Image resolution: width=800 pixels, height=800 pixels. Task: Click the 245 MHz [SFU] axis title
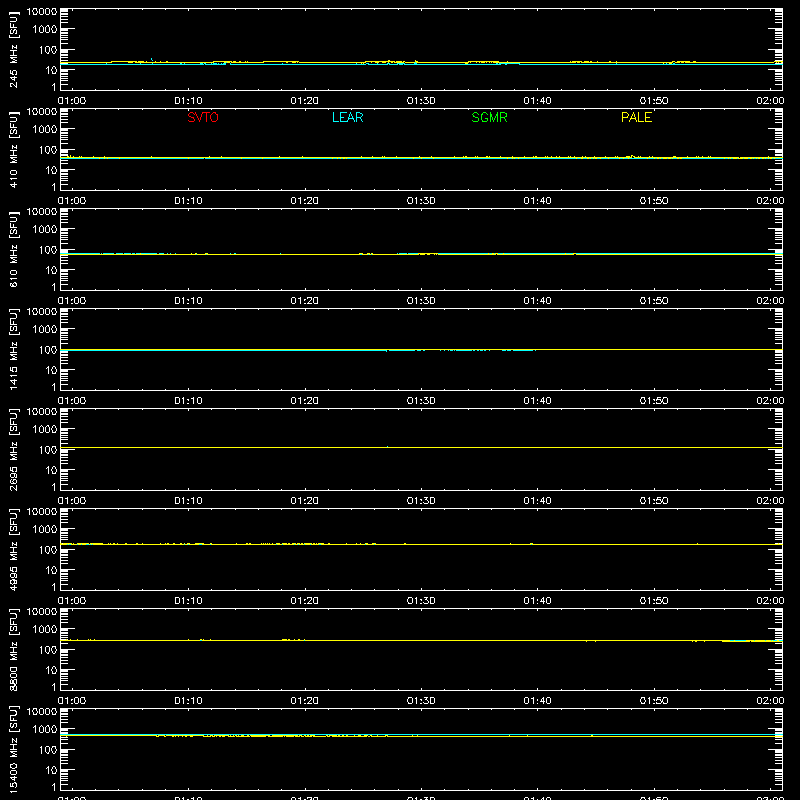click(x=14, y=49)
